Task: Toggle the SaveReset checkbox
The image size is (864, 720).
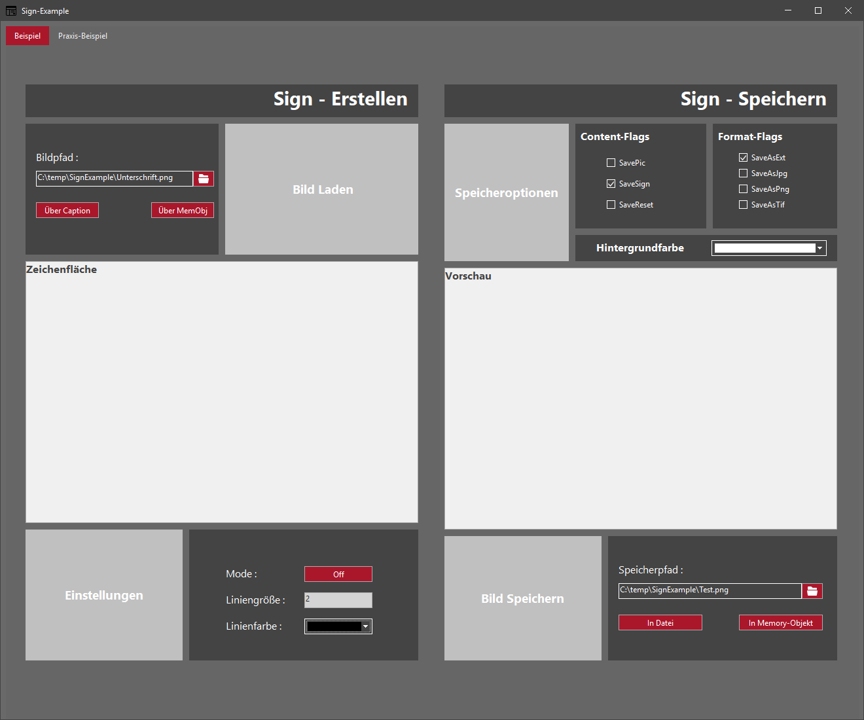Action: [x=611, y=205]
